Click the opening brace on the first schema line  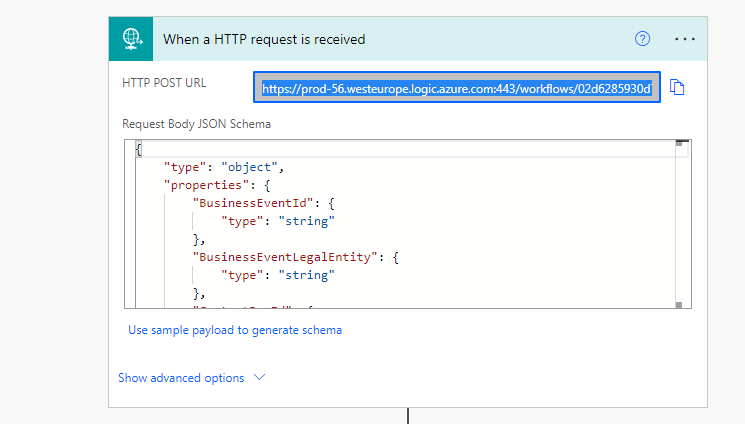tap(139, 149)
